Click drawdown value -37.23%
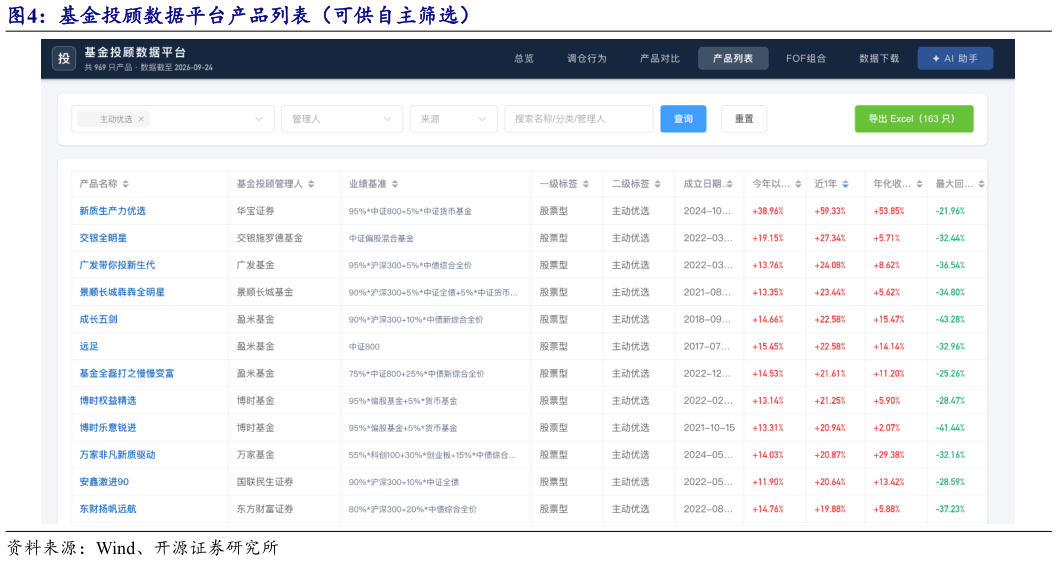This screenshot has height=561, width=1057. point(950,509)
